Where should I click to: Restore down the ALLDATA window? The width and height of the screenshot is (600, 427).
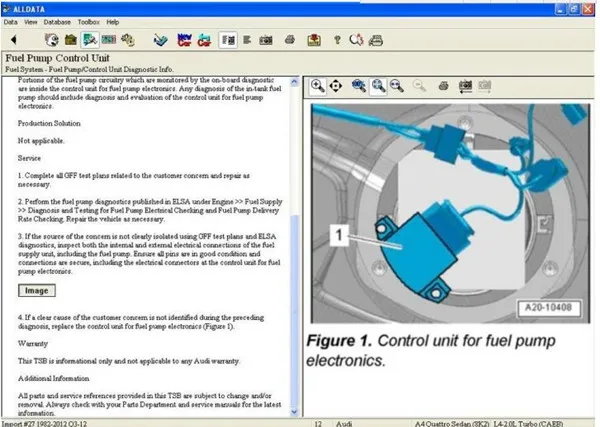[x=574, y=9]
